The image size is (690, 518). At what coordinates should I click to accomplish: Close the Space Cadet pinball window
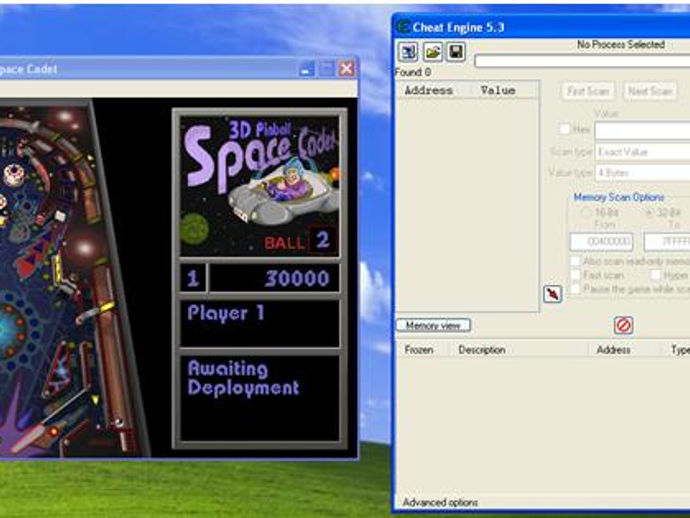pyautogui.click(x=346, y=69)
